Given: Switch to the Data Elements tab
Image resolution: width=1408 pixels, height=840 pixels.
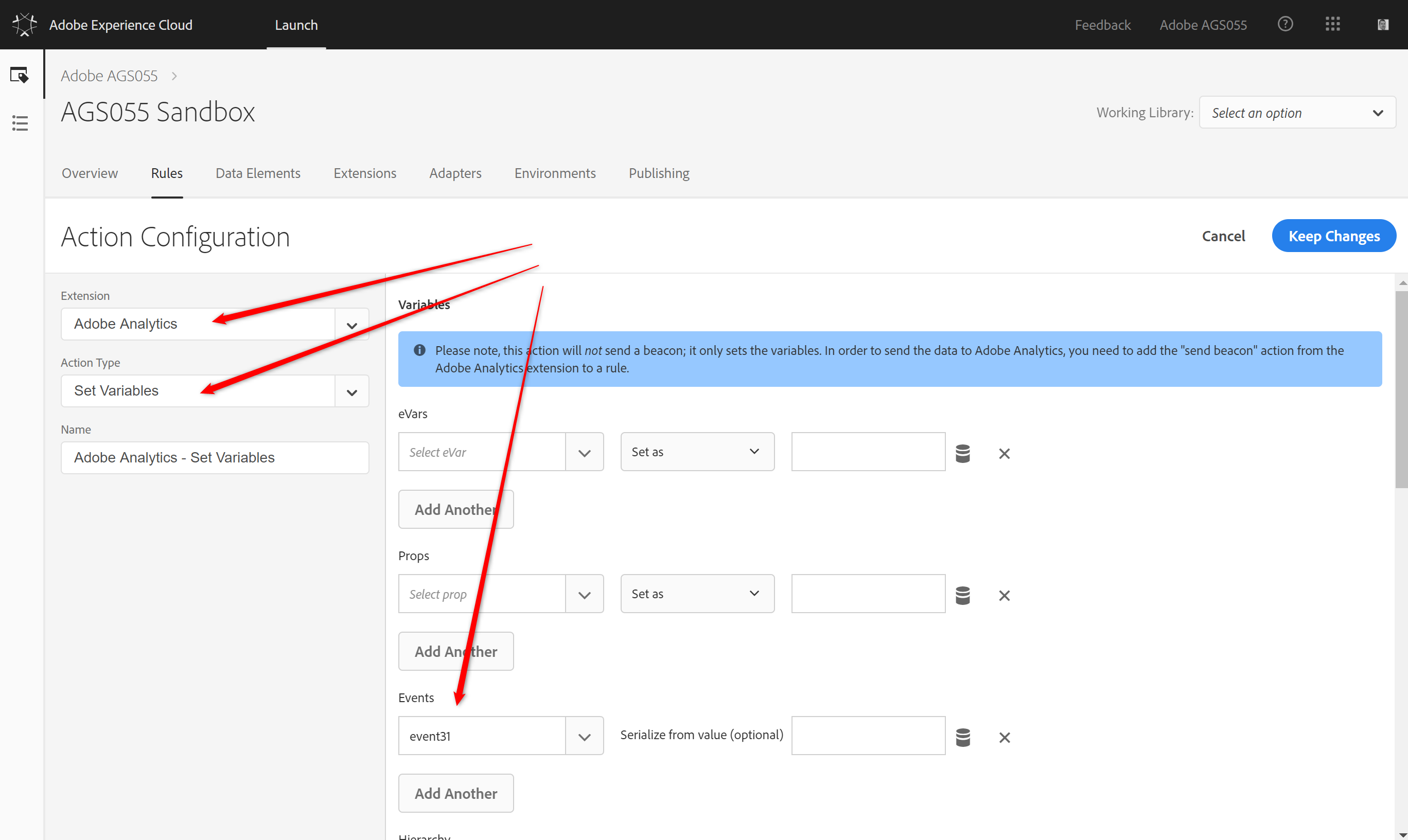Looking at the screenshot, I should coord(258,173).
